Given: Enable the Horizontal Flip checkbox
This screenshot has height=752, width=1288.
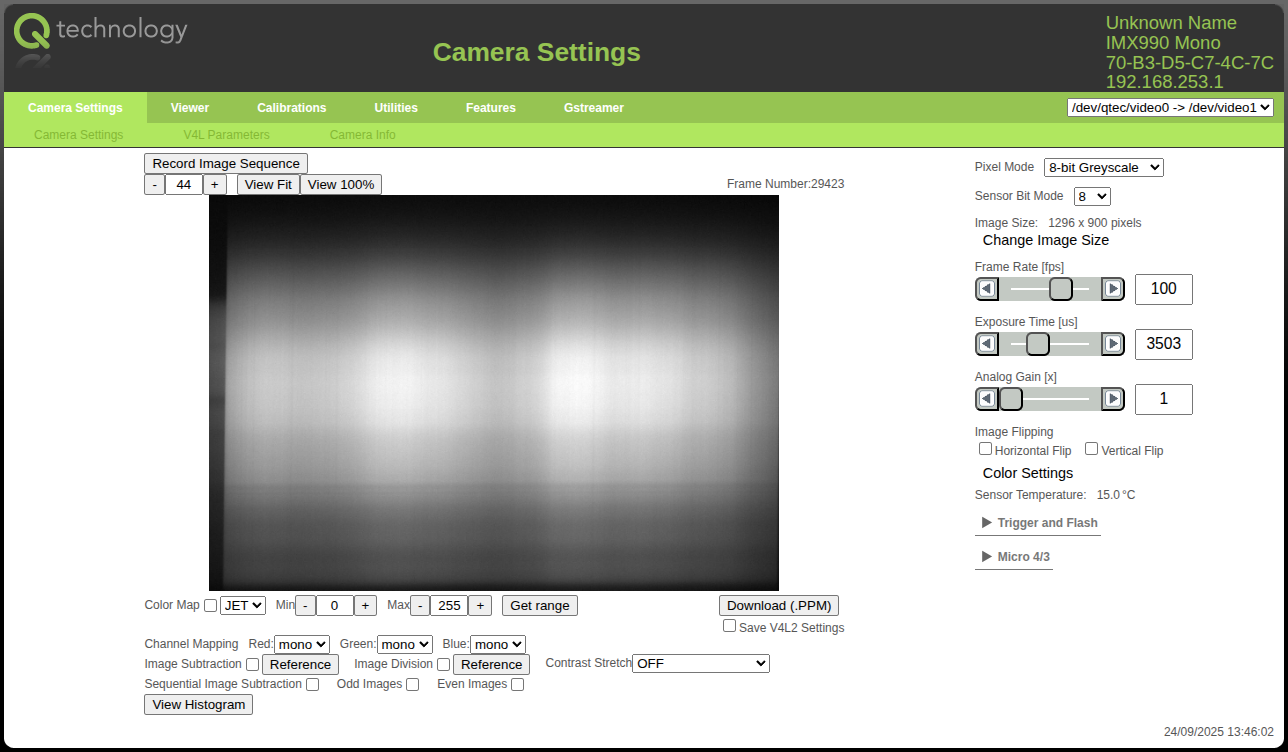Looking at the screenshot, I should tap(985, 449).
